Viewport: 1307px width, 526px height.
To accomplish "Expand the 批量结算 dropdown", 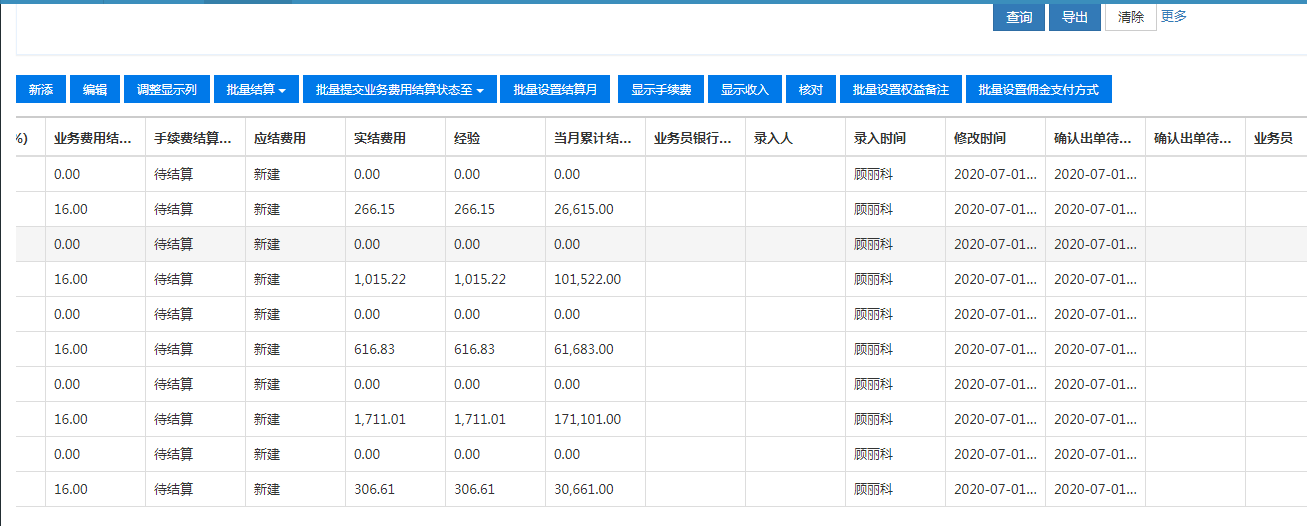I will 256,89.
